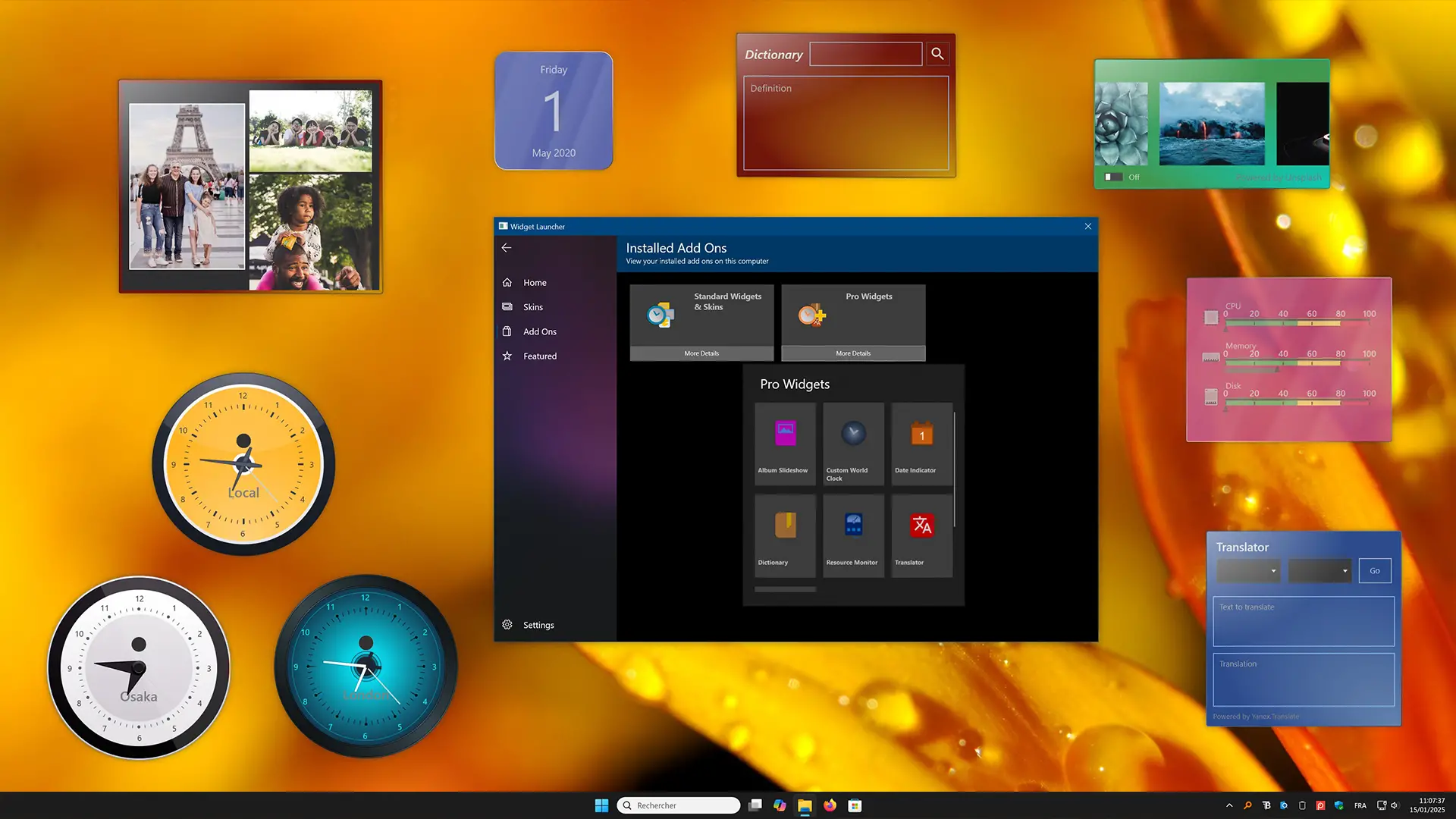Toggle the dictionary search button

(937, 53)
